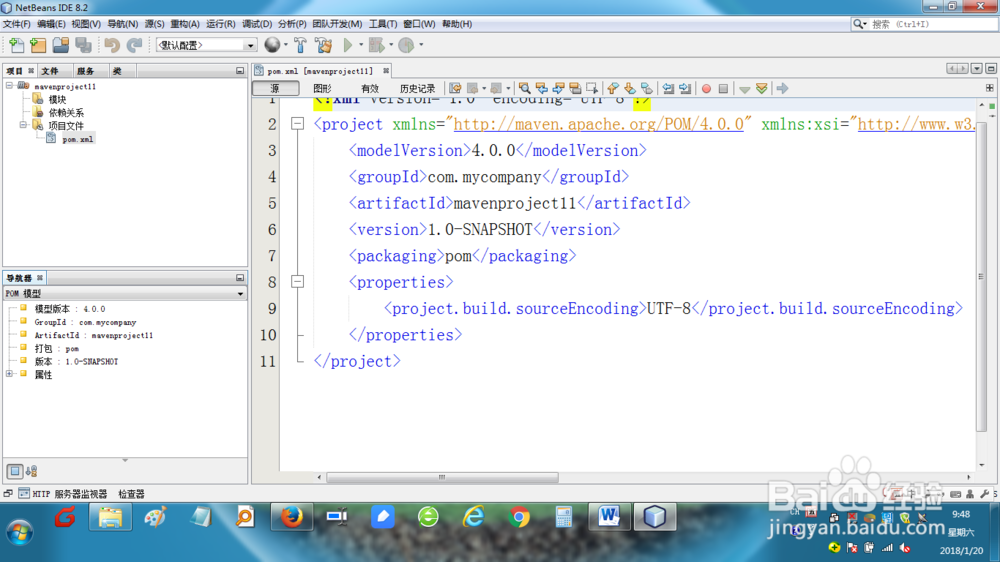Open dropdown arrow beside Debug Project
This screenshot has height=562, width=1000.
391,45
